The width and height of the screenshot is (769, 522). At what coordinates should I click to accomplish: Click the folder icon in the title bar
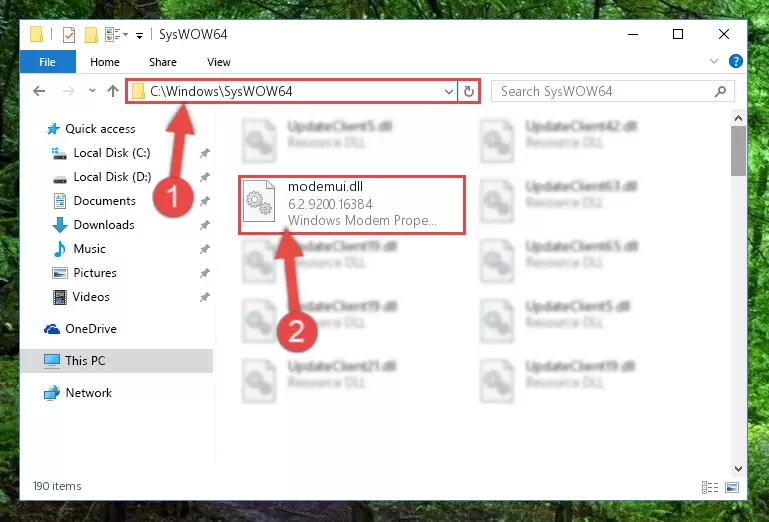36,34
